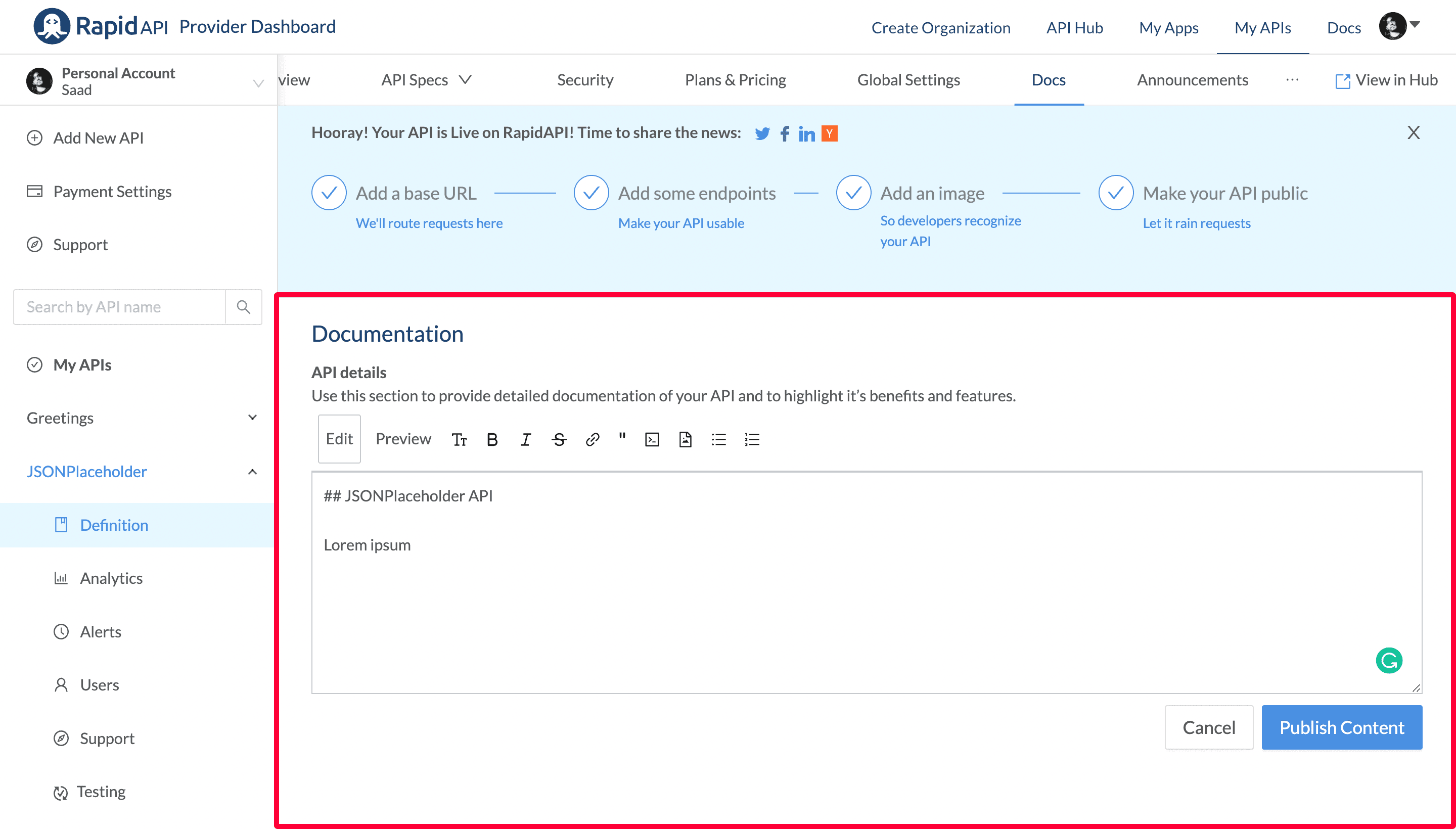Click the 'Add some endpoints' checkmark
The width and height of the screenshot is (1456, 829).
(x=591, y=193)
